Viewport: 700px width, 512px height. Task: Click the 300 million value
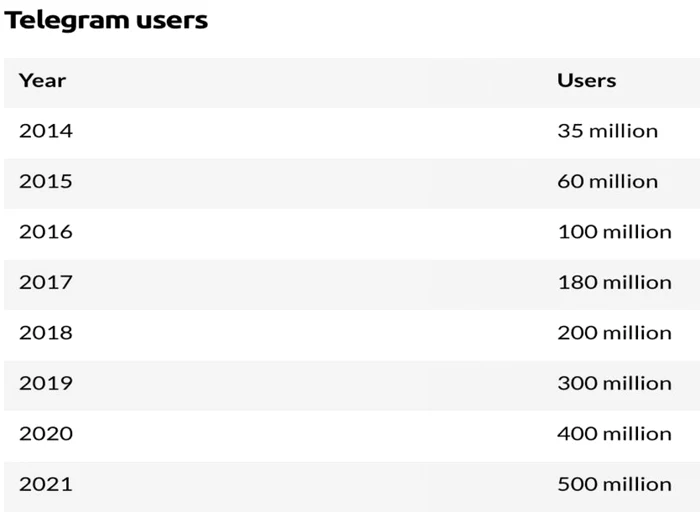coord(615,383)
